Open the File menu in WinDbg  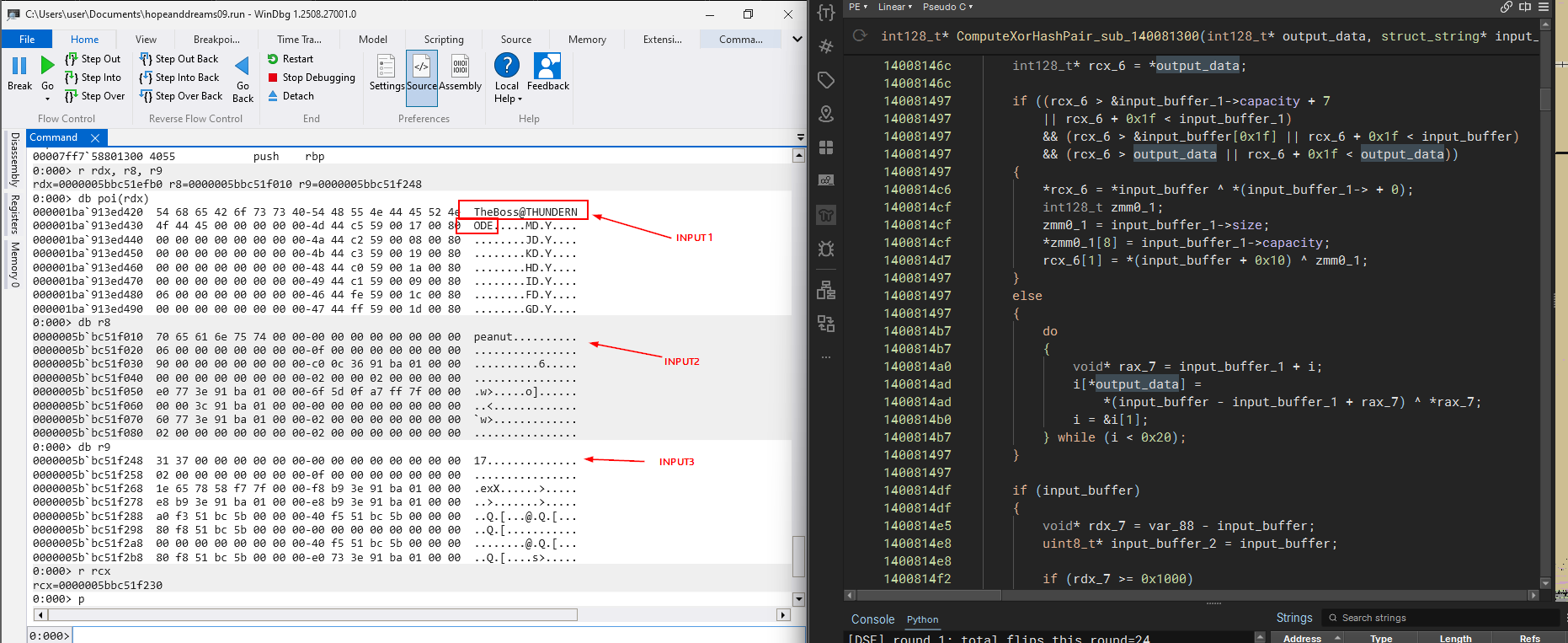(27, 40)
